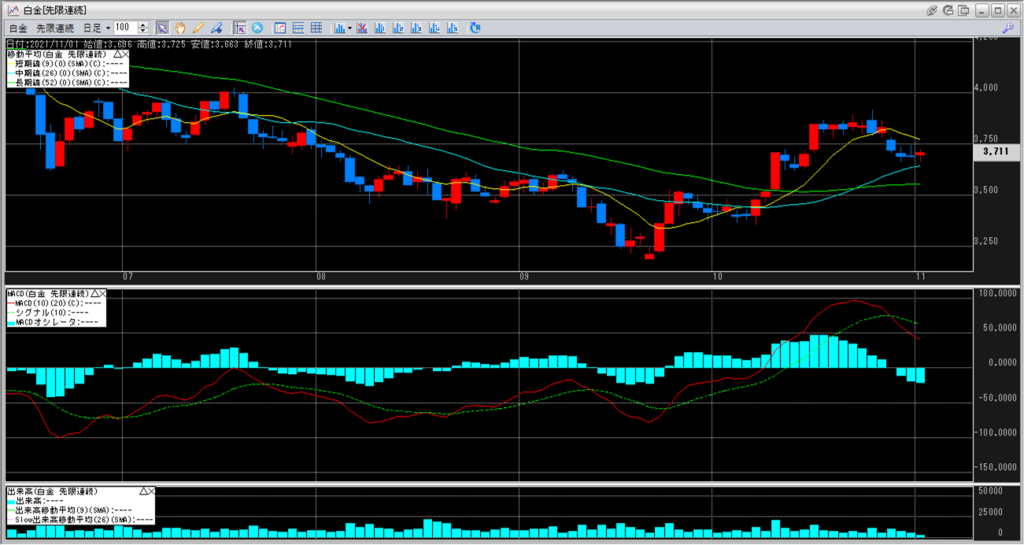Close the MACD indicator legend

click(x=102, y=294)
